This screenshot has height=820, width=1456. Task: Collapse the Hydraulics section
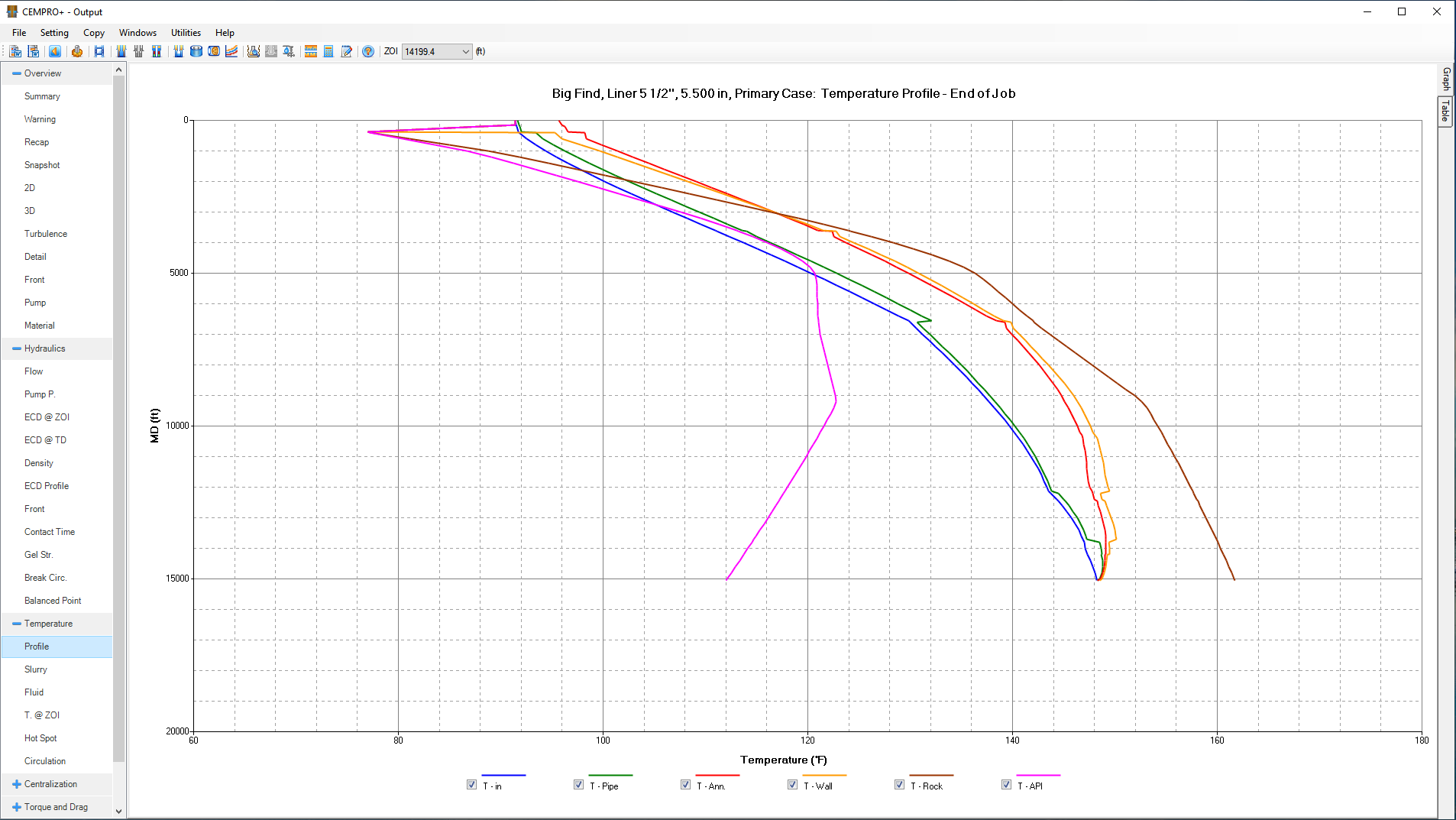point(17,348)
